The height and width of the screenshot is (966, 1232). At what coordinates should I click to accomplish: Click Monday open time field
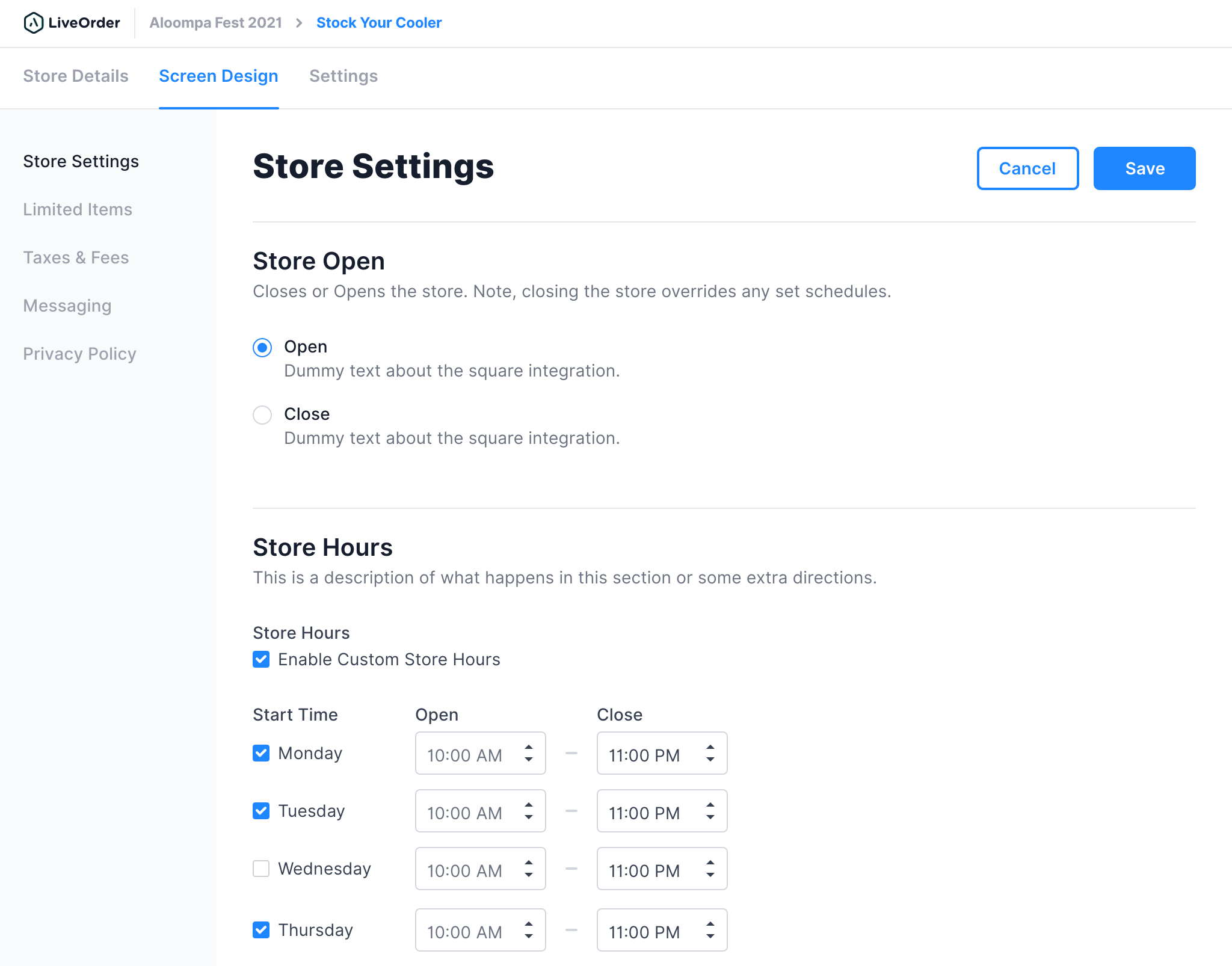[x=480, y=753]
